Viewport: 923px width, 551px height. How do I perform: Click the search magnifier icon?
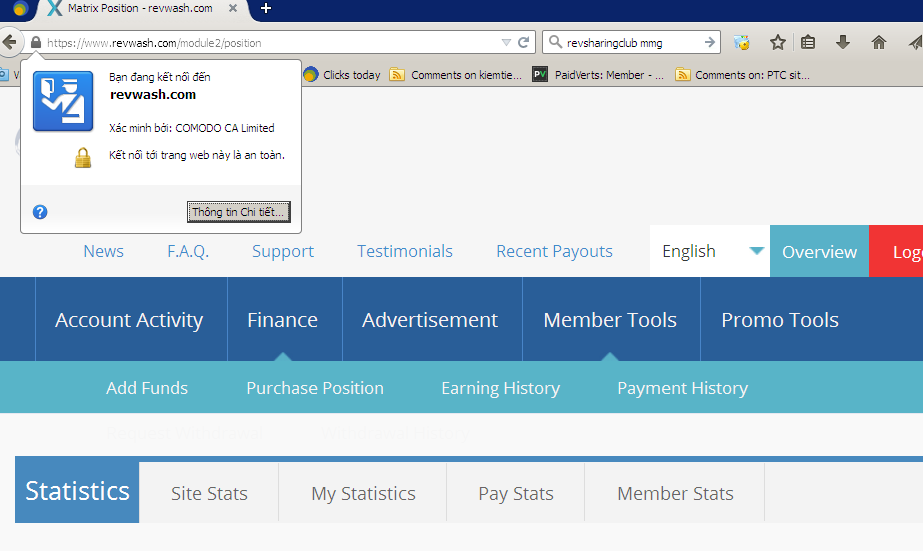[x=555, y=42]
